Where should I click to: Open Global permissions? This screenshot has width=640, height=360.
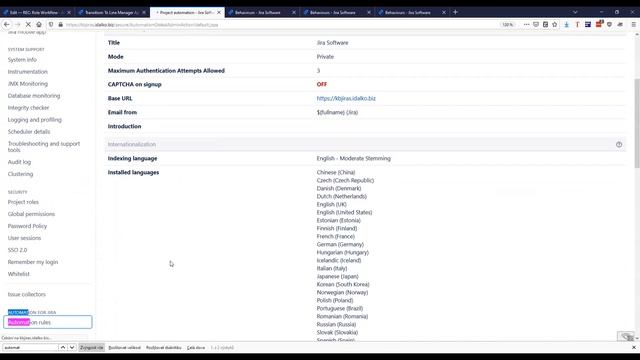click(31, 214)
